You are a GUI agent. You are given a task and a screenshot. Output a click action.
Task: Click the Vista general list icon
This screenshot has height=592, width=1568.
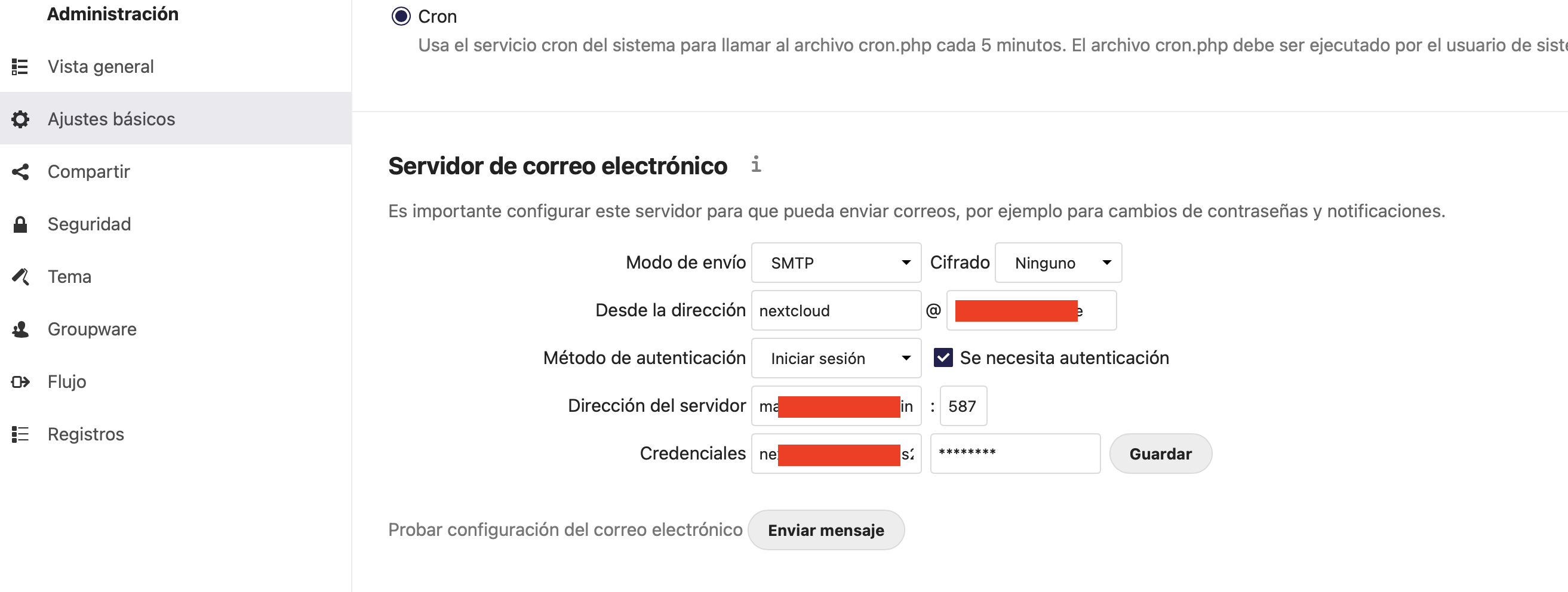[x=20, y=66]
